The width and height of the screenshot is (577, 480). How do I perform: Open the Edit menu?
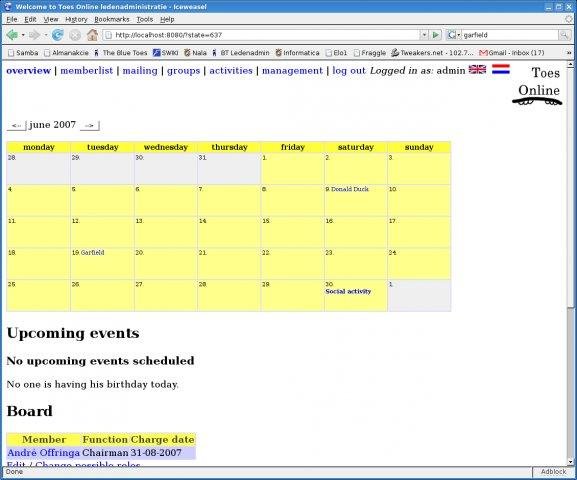click(30, 19)
